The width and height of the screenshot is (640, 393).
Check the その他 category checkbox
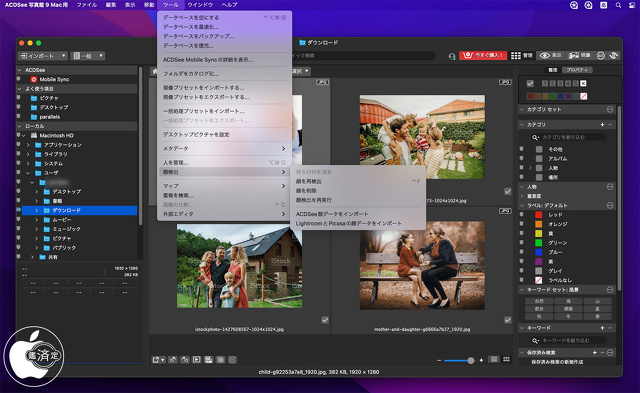click(x=539, y=149)
